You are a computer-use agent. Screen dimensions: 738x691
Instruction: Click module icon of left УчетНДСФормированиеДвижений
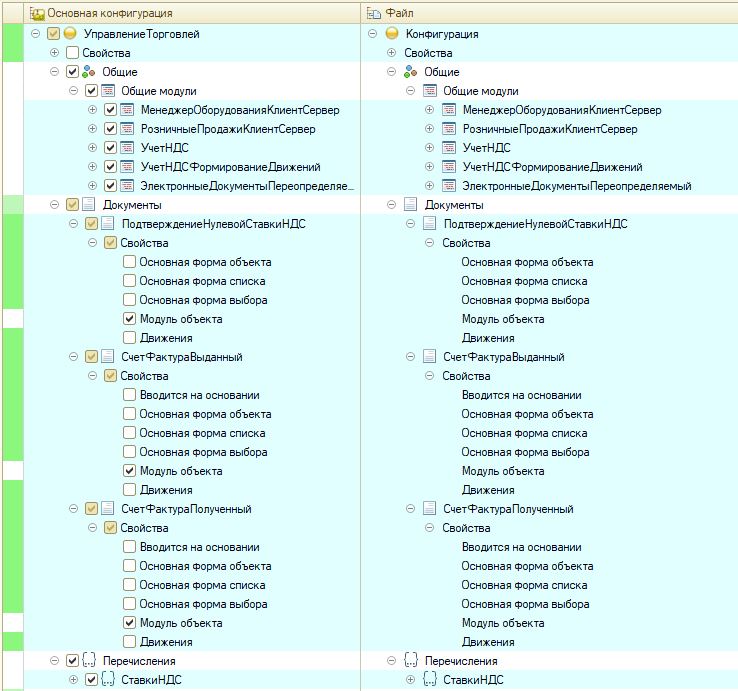pos(127,167)
